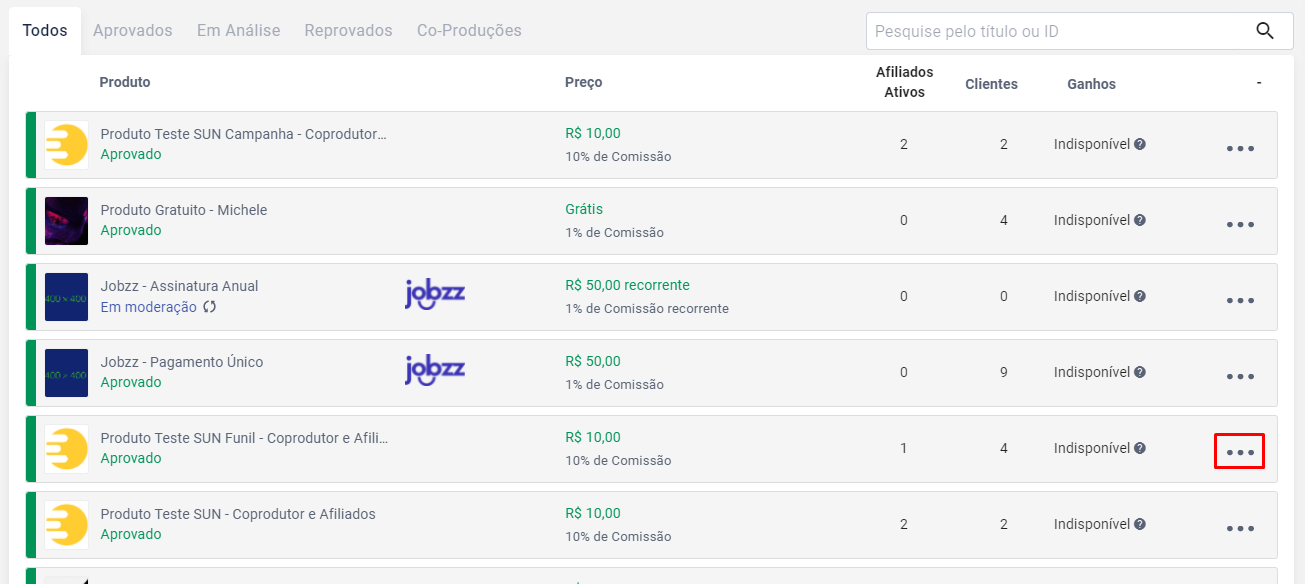Expand actions for Produto Teste SUN Funil
1305x584 pixels.
[1240, 452]
